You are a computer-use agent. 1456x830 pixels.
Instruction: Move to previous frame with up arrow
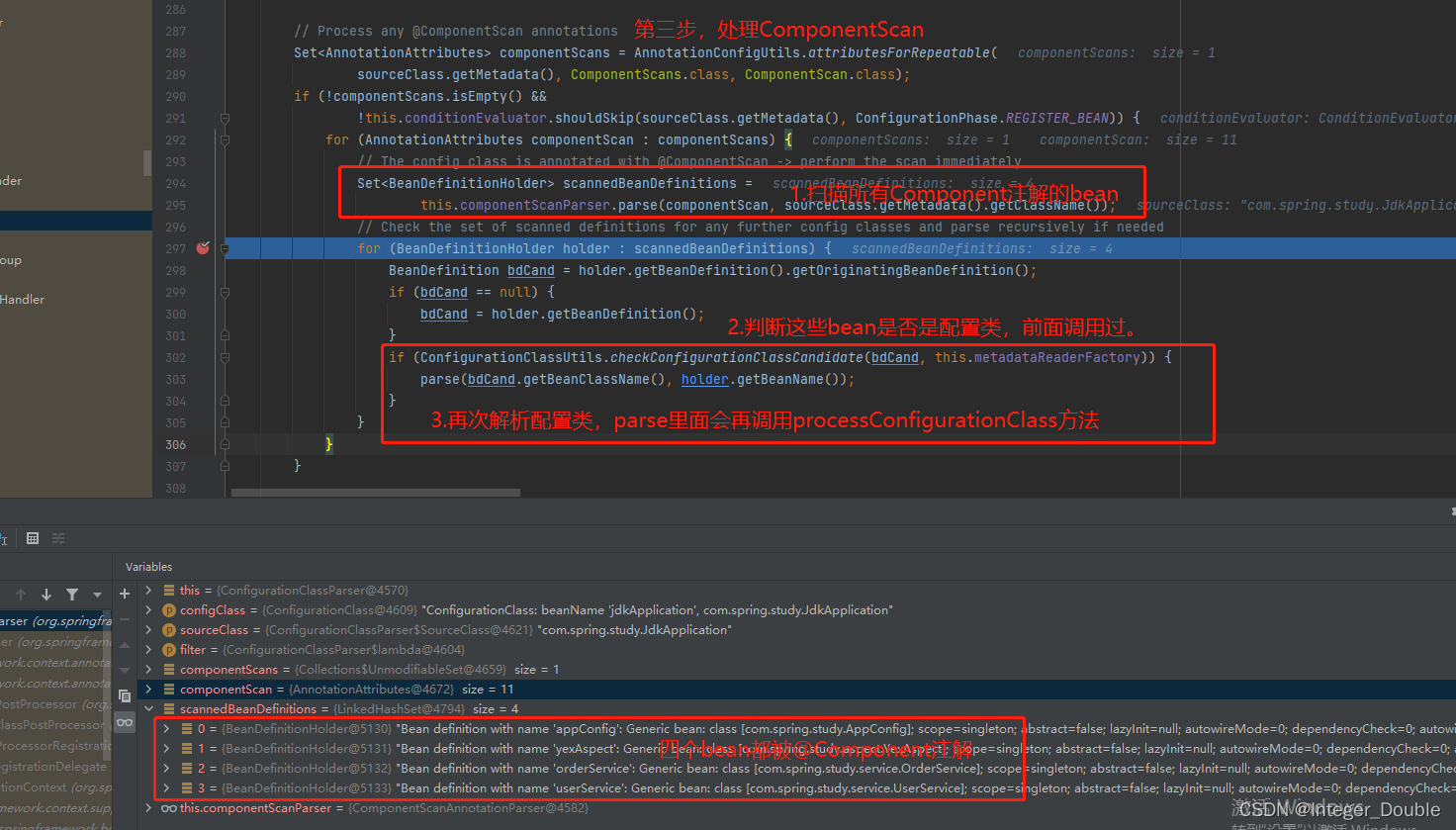tap(21, 595)
